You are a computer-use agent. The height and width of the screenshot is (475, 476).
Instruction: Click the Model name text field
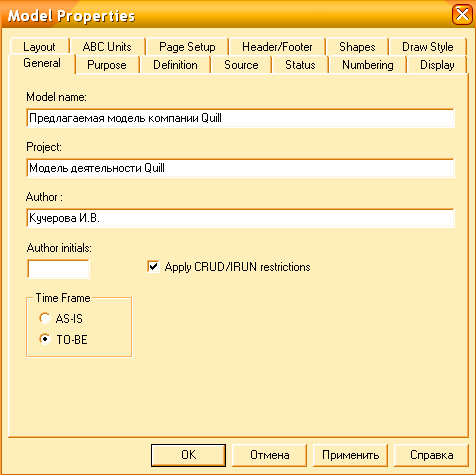pyautogui.click(x=240, y=118)
